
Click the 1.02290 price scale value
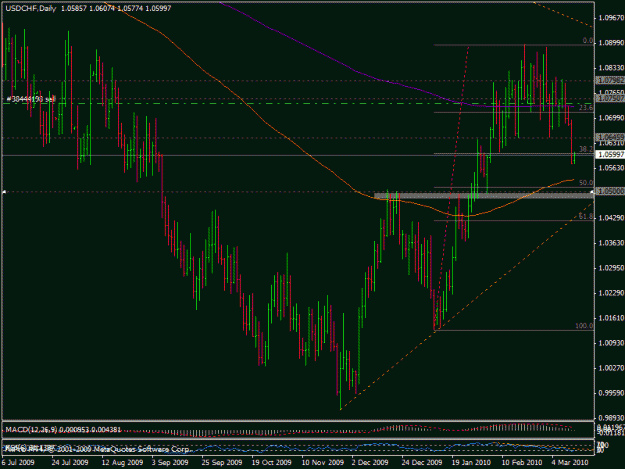(611, 293)
